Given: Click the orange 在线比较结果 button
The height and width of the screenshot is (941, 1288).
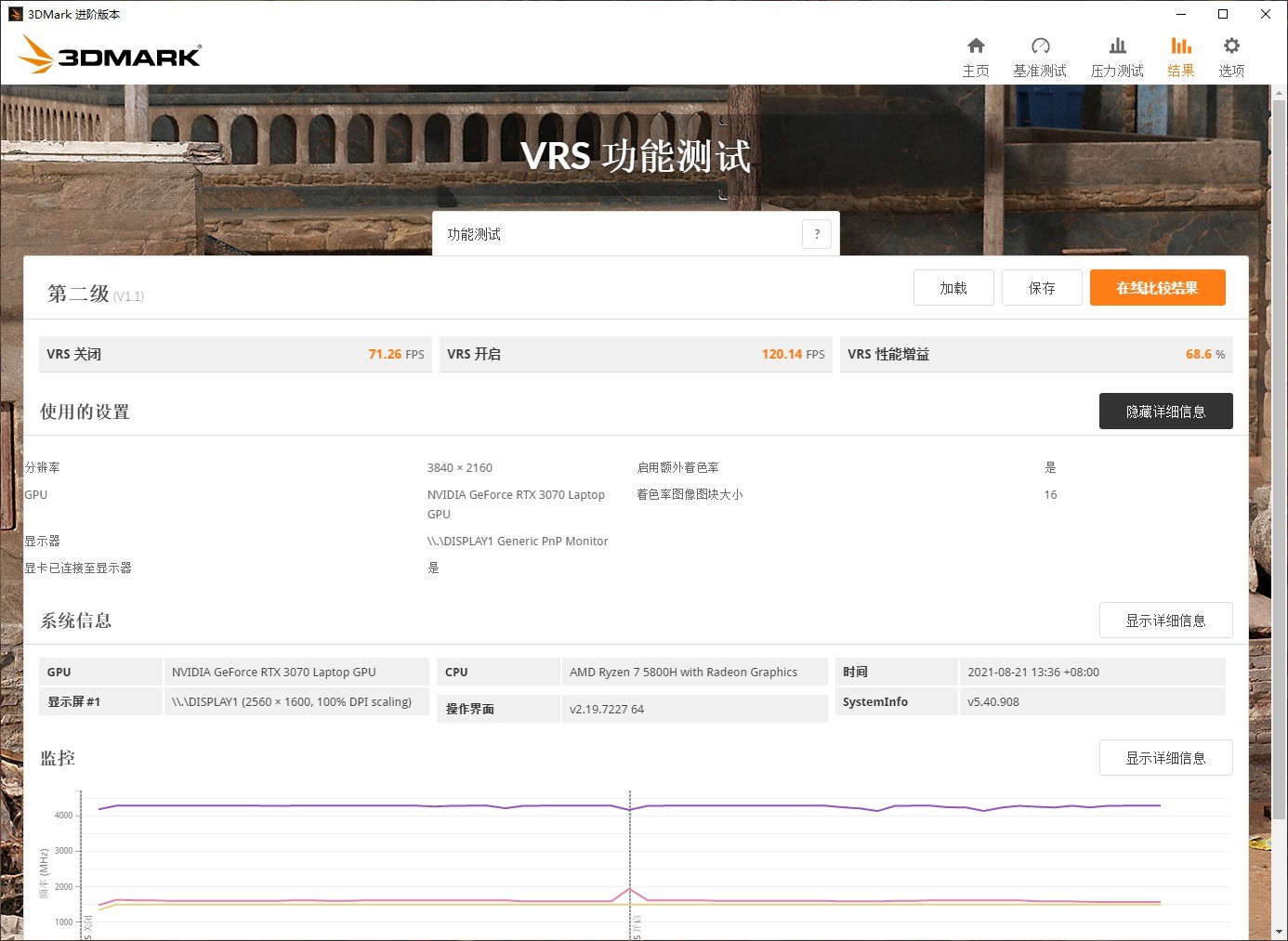Looking at the screenshot, I should [x=1157, y=288].
